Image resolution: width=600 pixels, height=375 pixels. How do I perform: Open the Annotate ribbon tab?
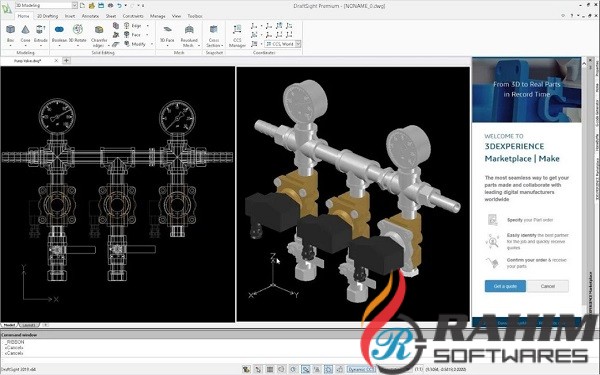tap(90, 16)
